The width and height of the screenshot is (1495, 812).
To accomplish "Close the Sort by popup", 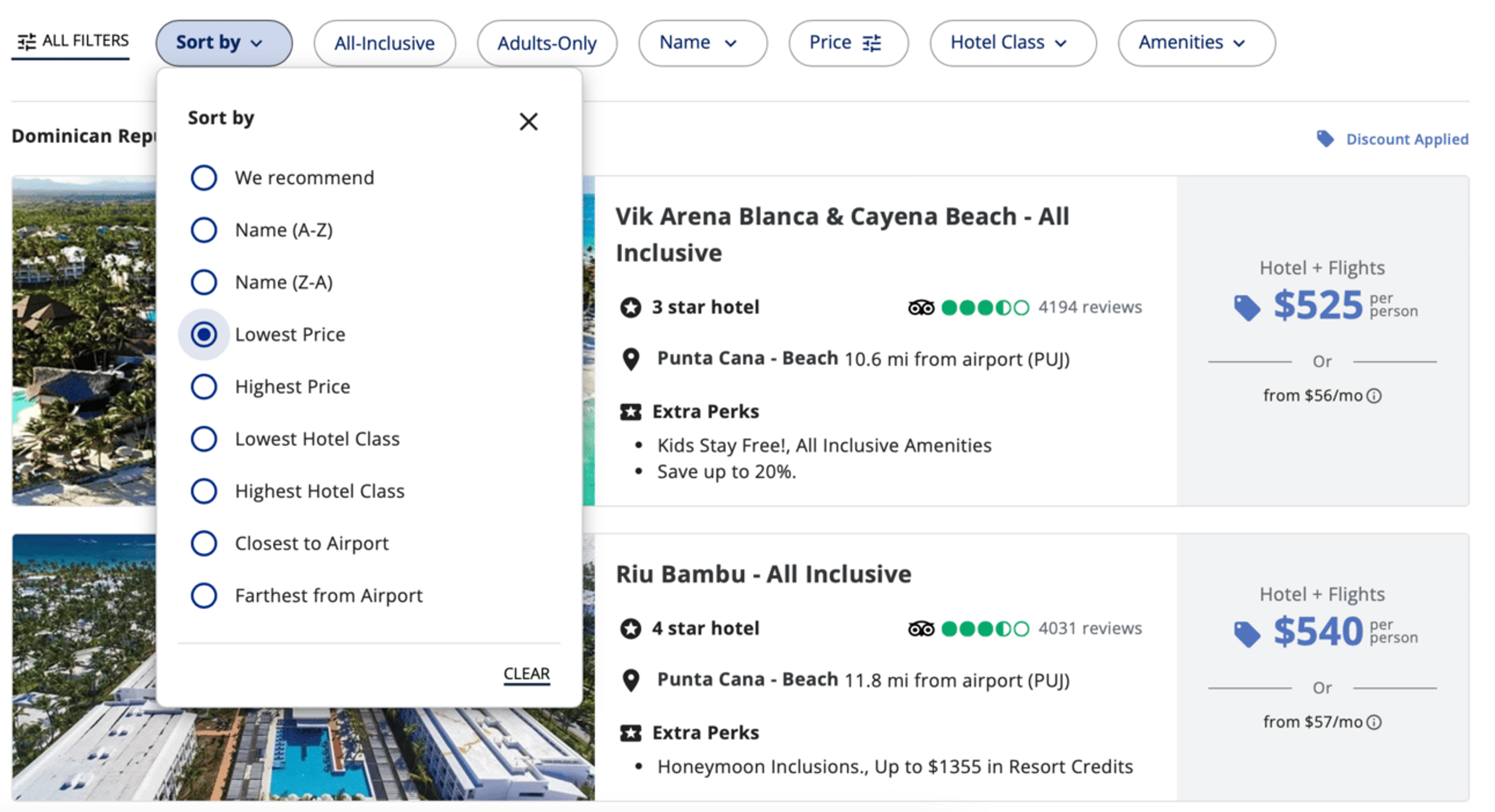I will coord(528,121).
